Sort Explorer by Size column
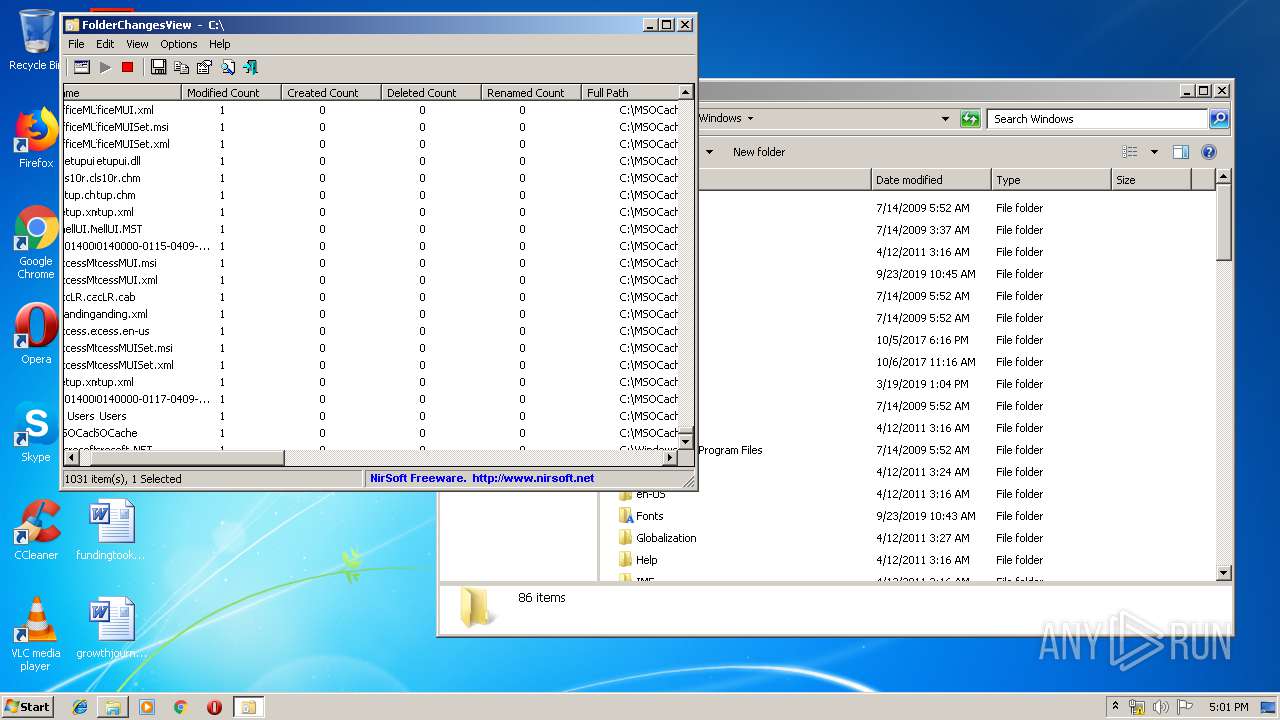 [x=1151, y=180]
